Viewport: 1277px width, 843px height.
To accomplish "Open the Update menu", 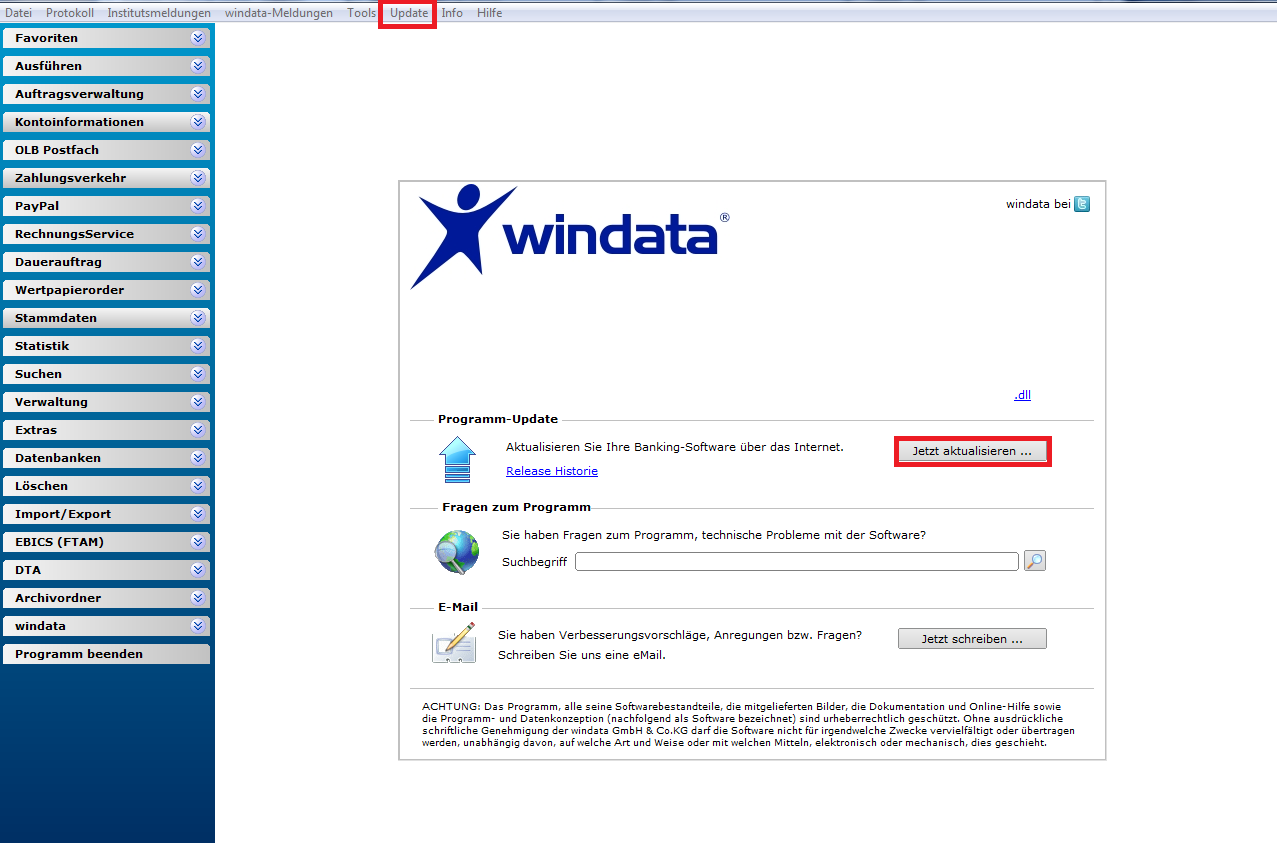I will (x=409, y=13).
